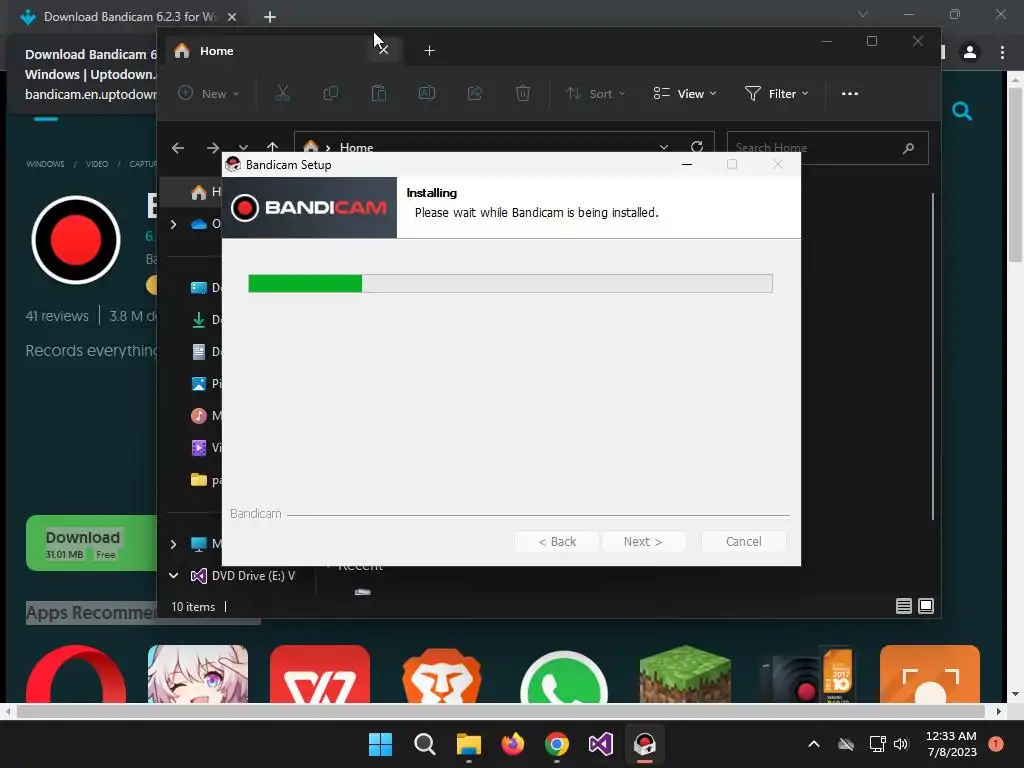This screenshot has height=768, width=1024.
Task: Open taskbar Search
Action: [424, 744]
